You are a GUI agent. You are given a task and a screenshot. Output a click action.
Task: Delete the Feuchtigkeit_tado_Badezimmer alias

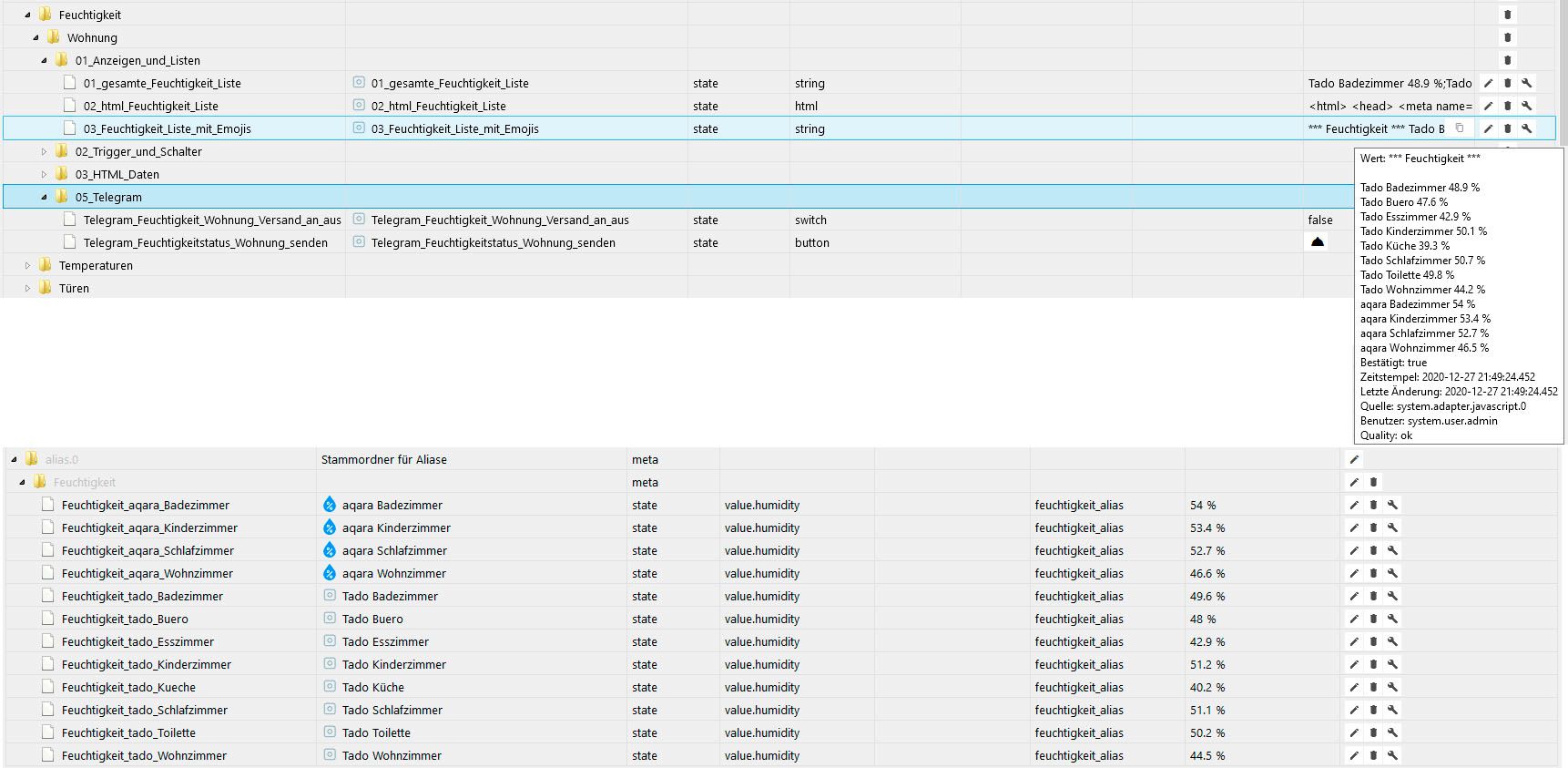[x=1373, y=596]
